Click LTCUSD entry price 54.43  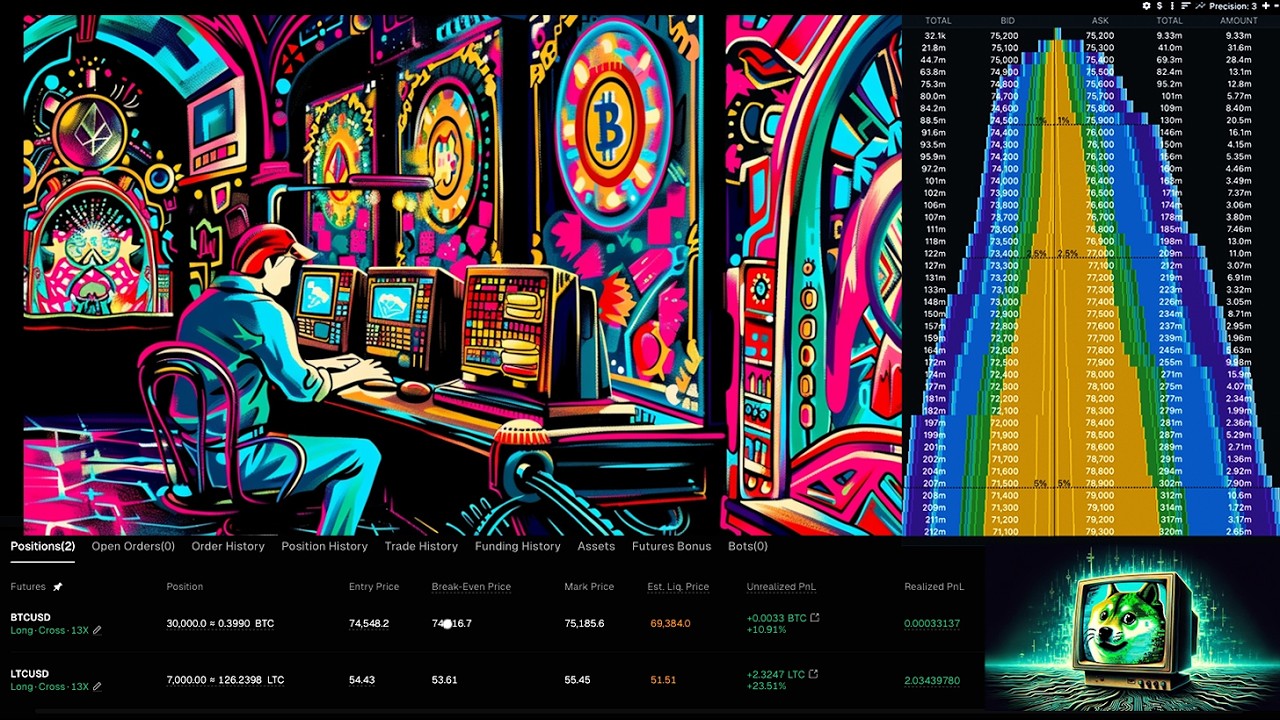pos(362,680)
